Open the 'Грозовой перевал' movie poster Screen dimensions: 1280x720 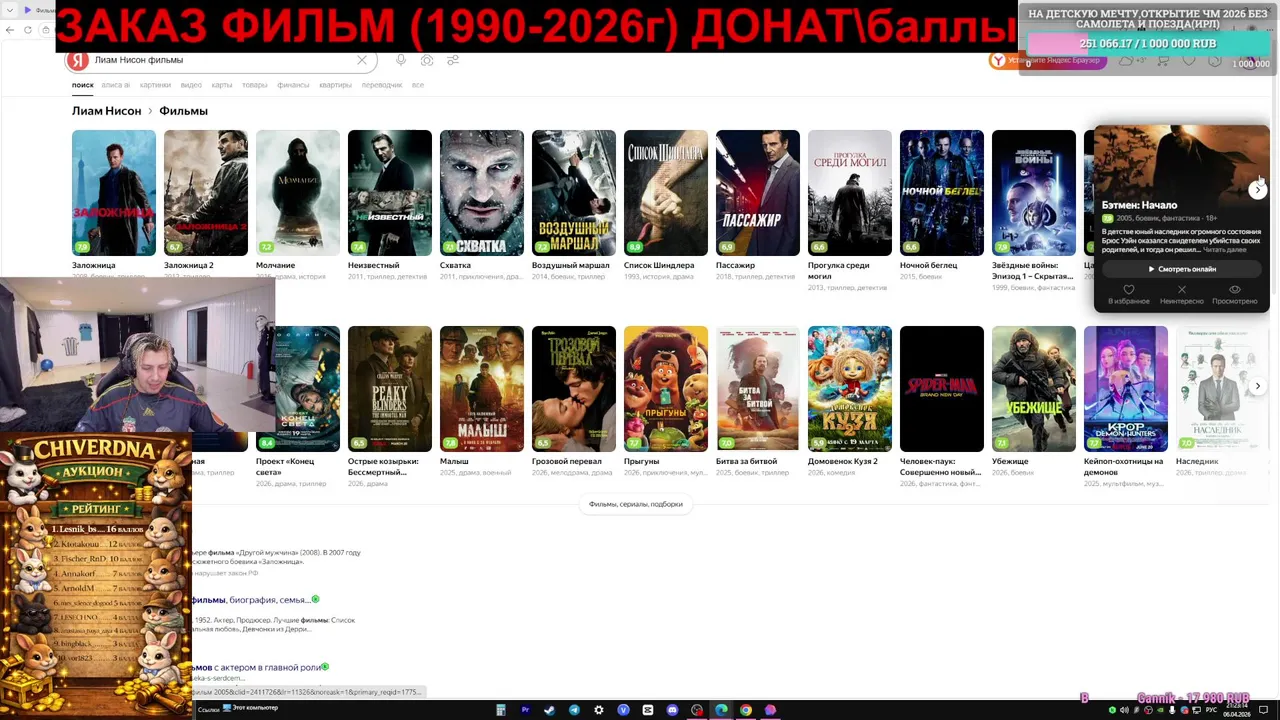click(x=574, y=389)
